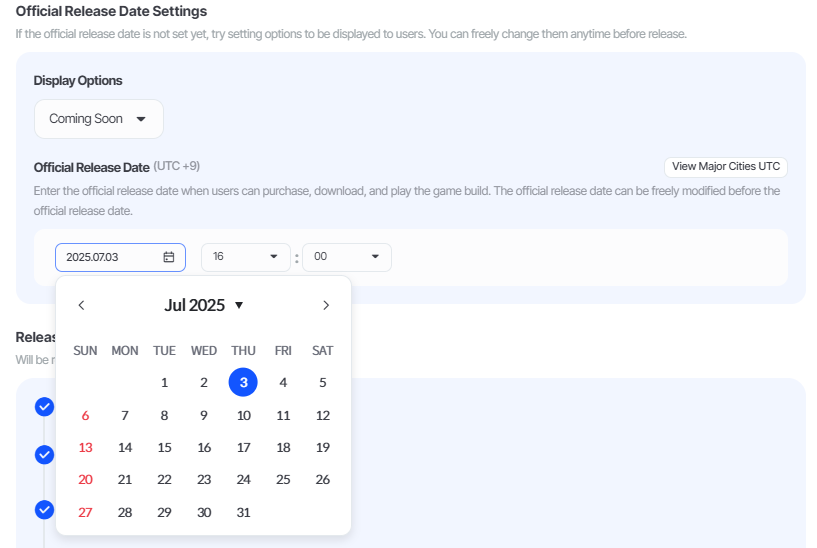817x548 pixels.
Task: Click the WED weekday header
Action: (204, 351)
